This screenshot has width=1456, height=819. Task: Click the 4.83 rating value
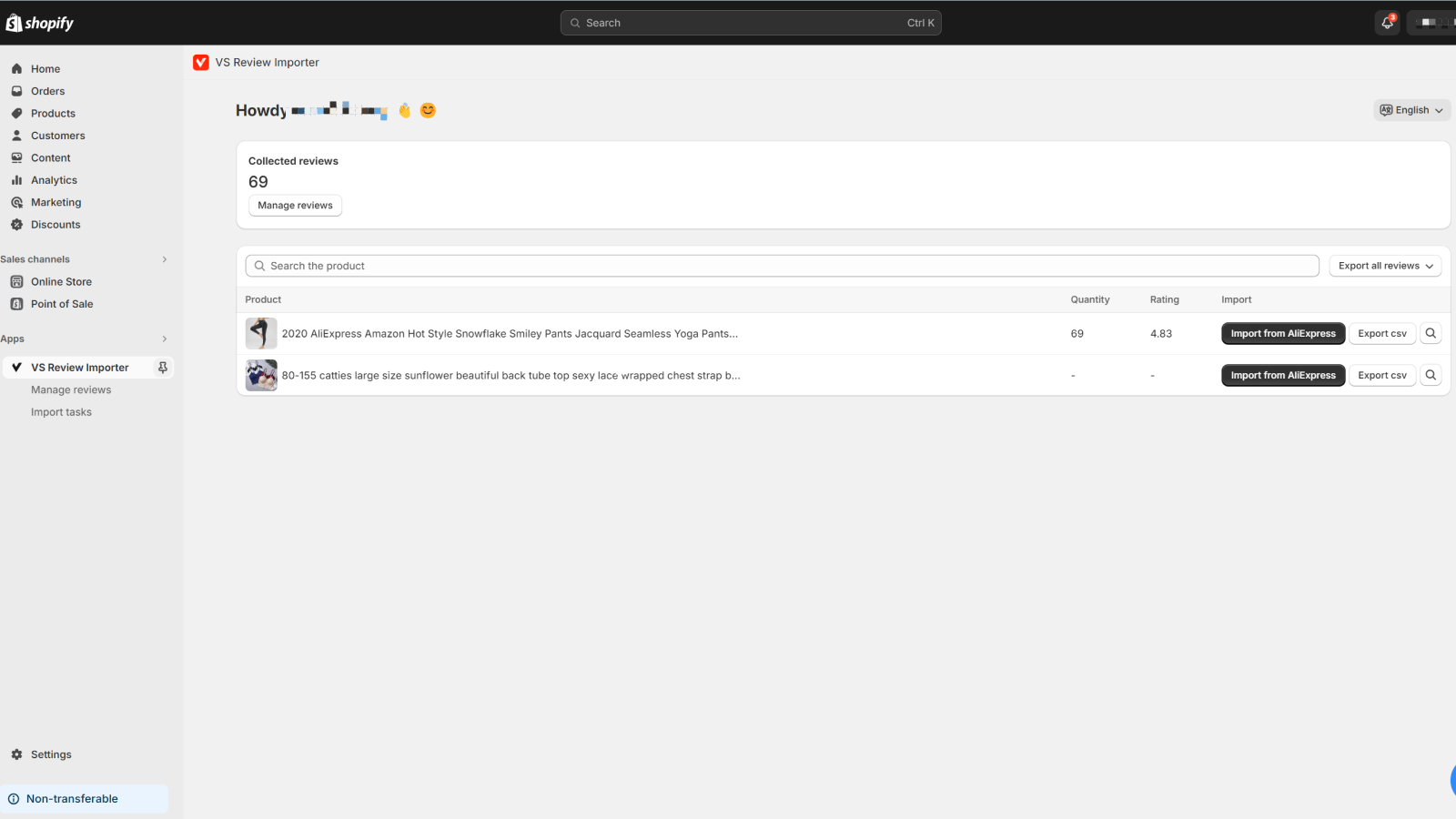tap(1161, 334)
